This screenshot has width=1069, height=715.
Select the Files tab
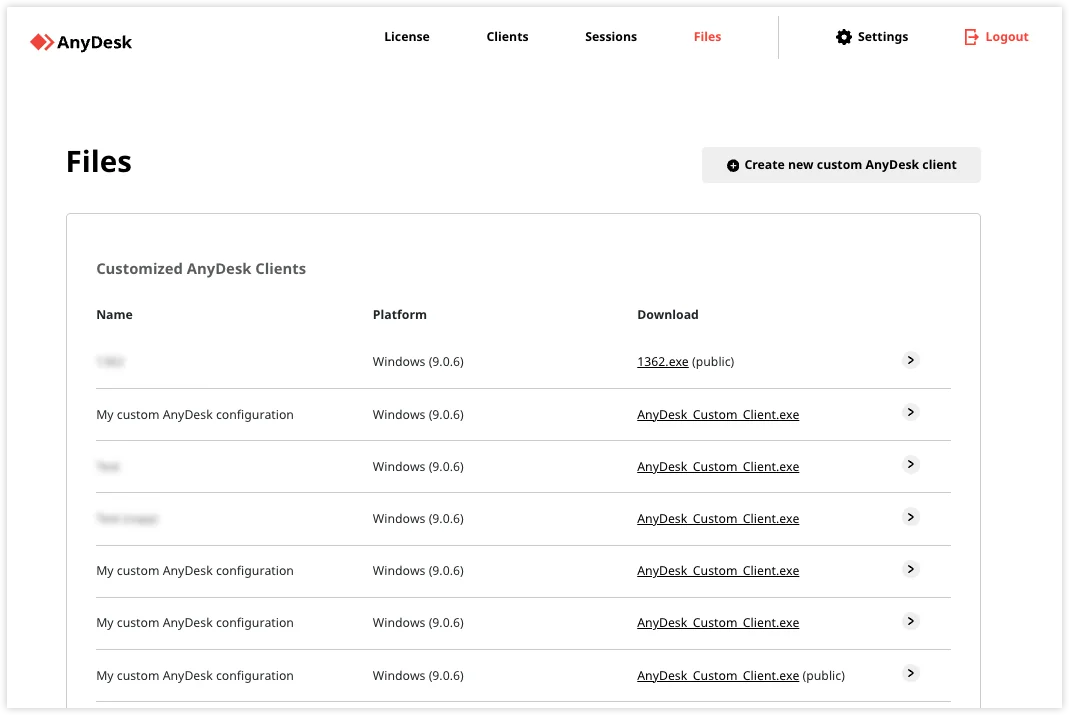[707, 37]
